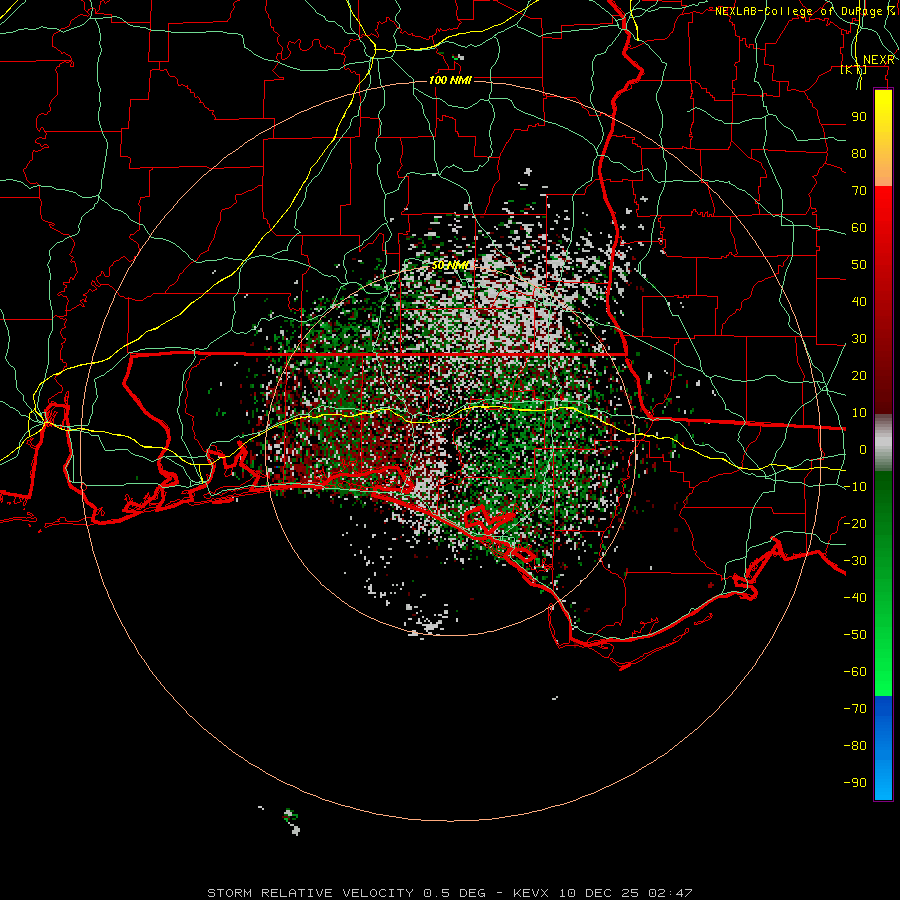Click the 0 value on velocity scale
Image resolution: width=900 pixels, height=900 pixels.
point(863,449)
